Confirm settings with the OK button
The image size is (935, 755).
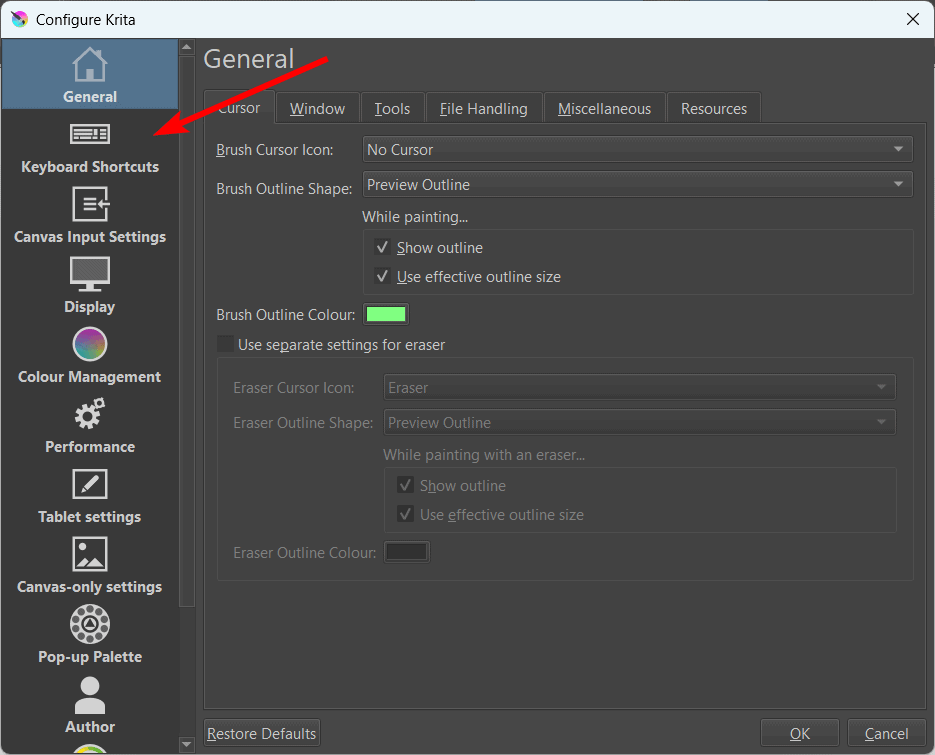coord(799,732)
